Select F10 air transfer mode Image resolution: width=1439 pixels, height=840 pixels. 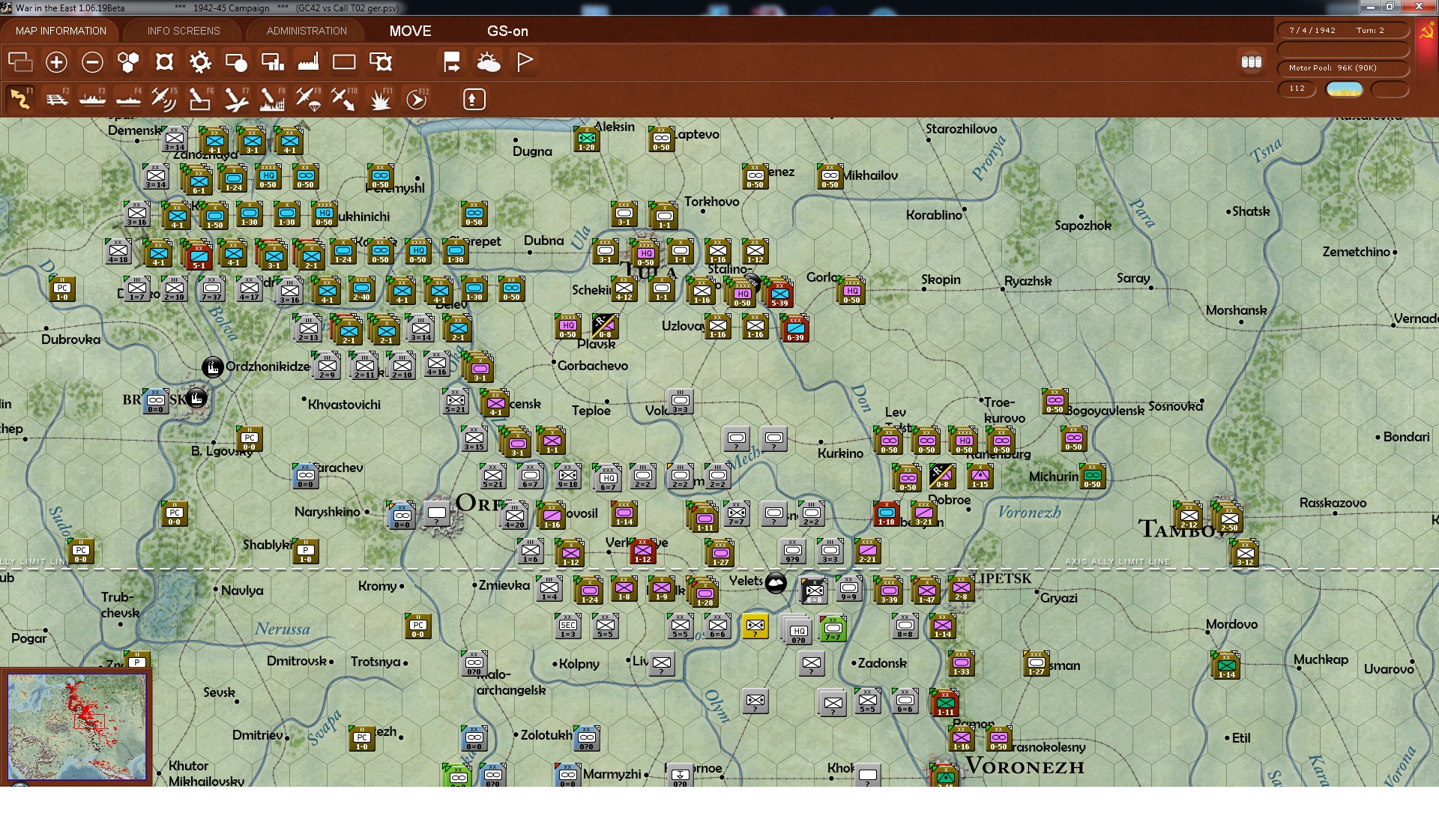(344, 99)
